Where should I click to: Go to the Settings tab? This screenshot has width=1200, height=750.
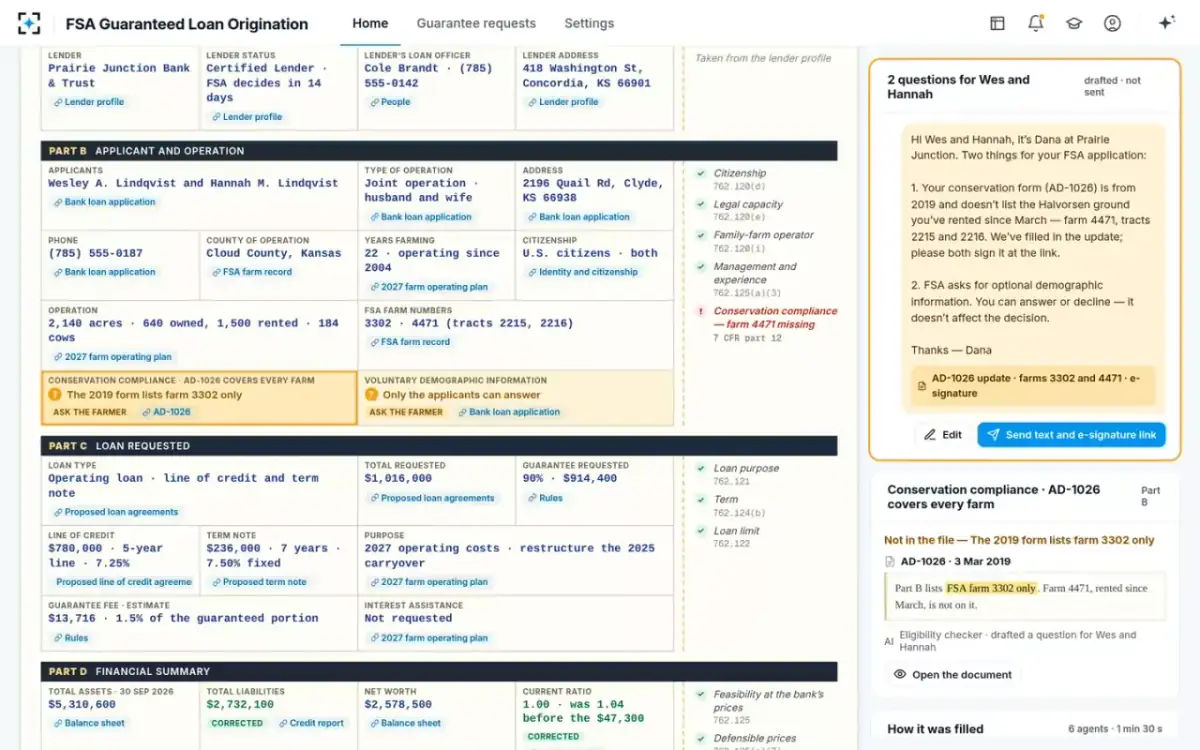coord(589,23)
